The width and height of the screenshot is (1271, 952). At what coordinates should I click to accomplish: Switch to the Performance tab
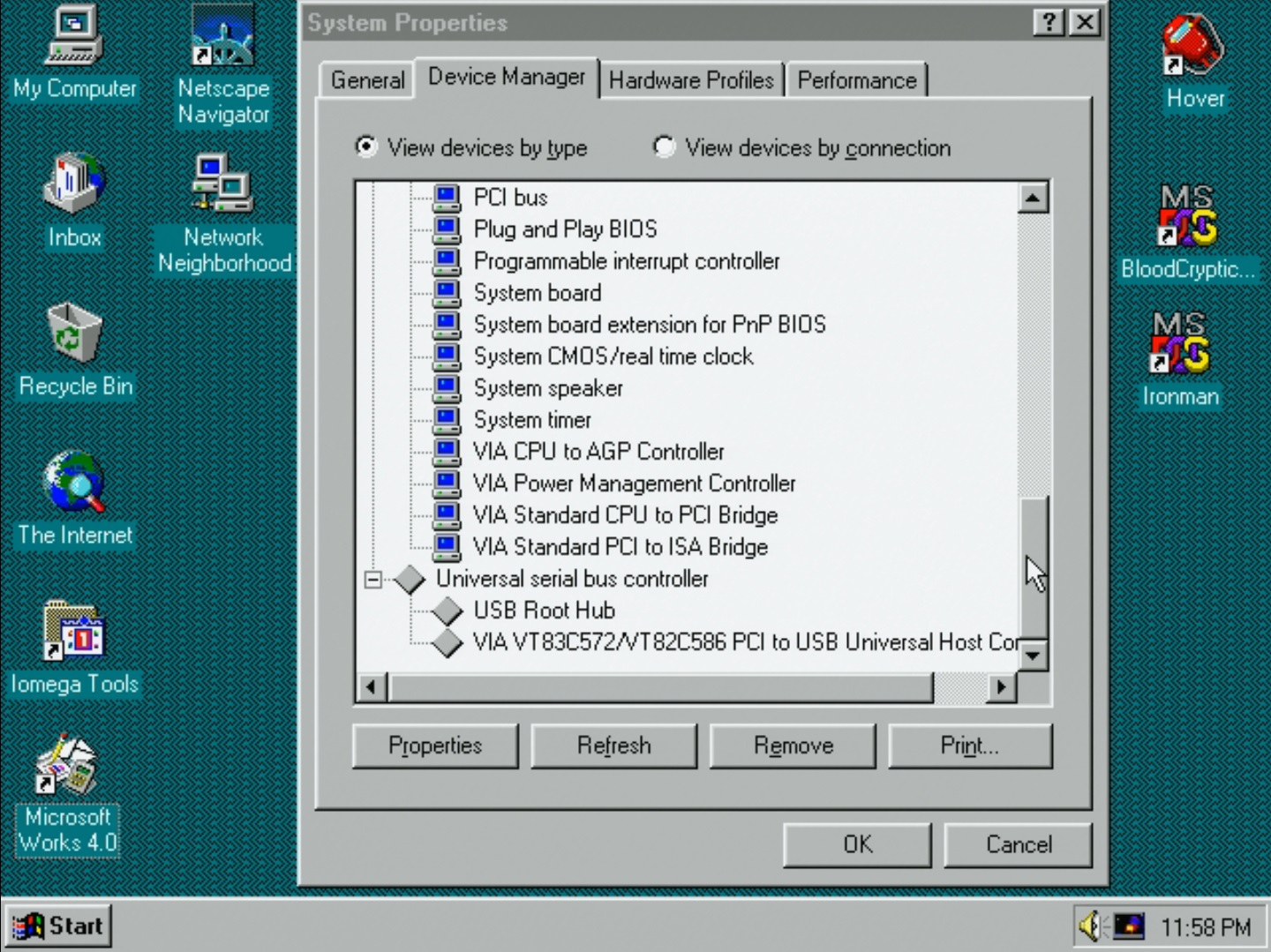[857, 80]
